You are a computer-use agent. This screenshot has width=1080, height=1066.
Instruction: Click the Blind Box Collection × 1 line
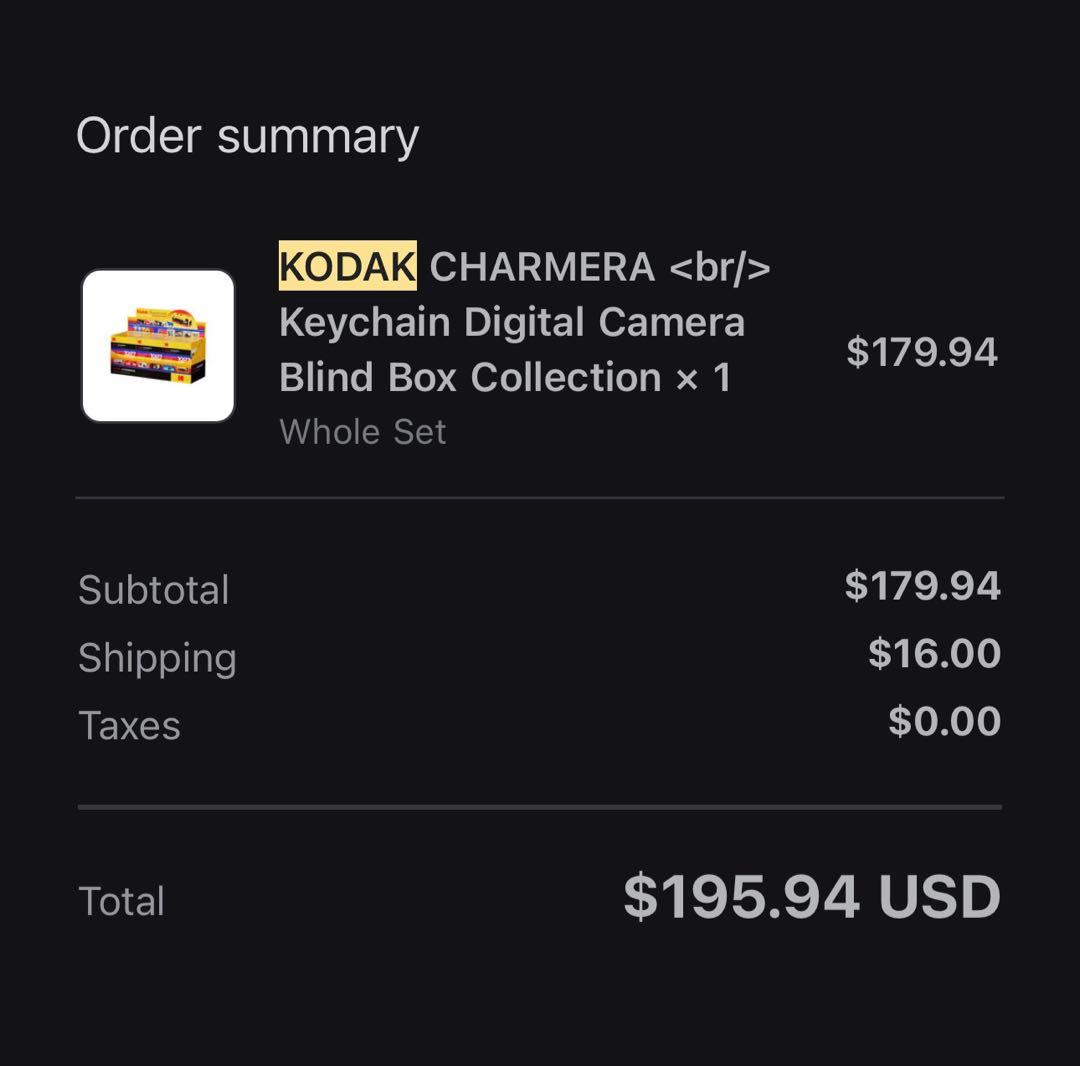tap(505, 377)
